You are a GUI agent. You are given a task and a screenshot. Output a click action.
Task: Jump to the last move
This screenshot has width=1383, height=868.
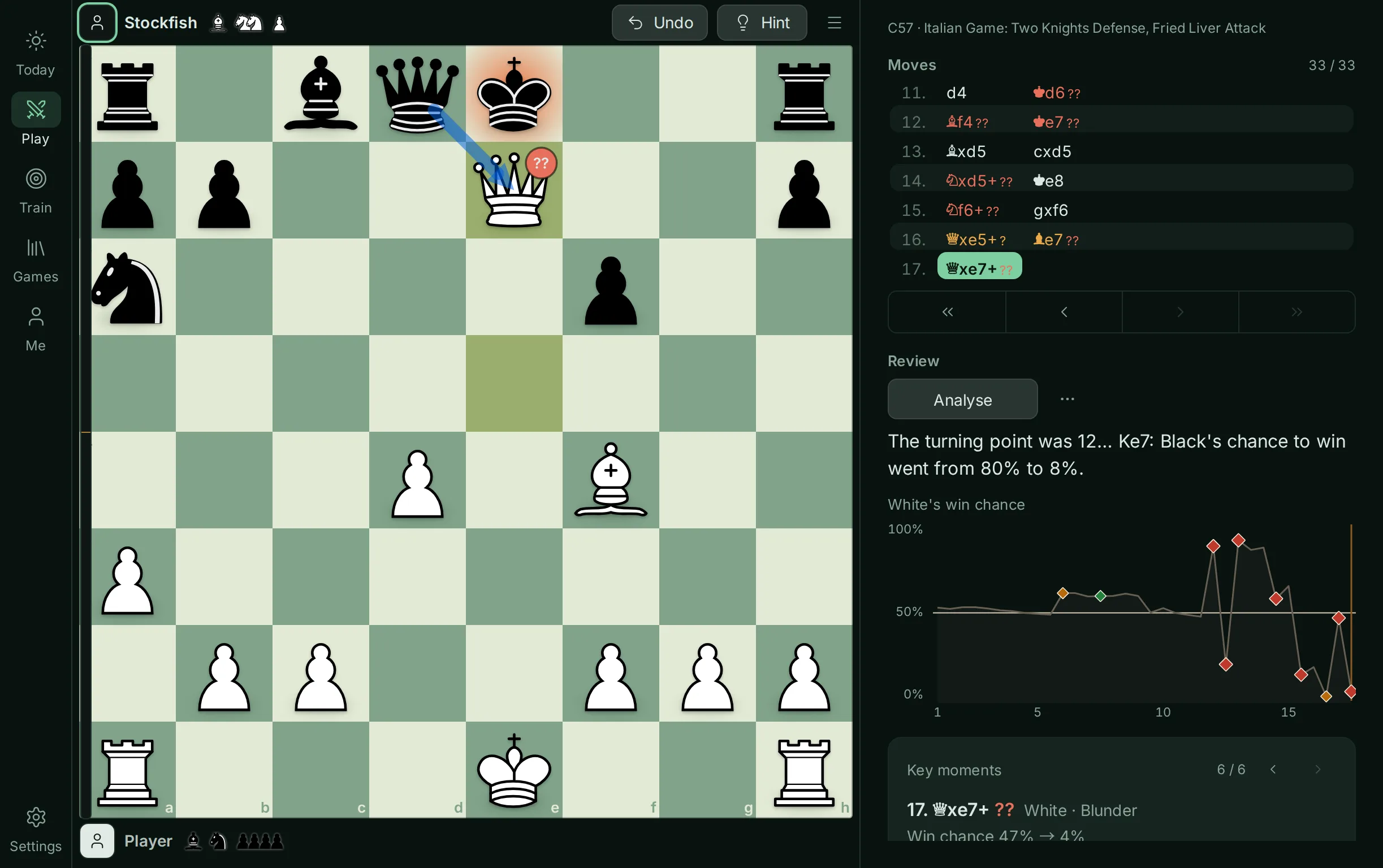(x=1297, y=312)
